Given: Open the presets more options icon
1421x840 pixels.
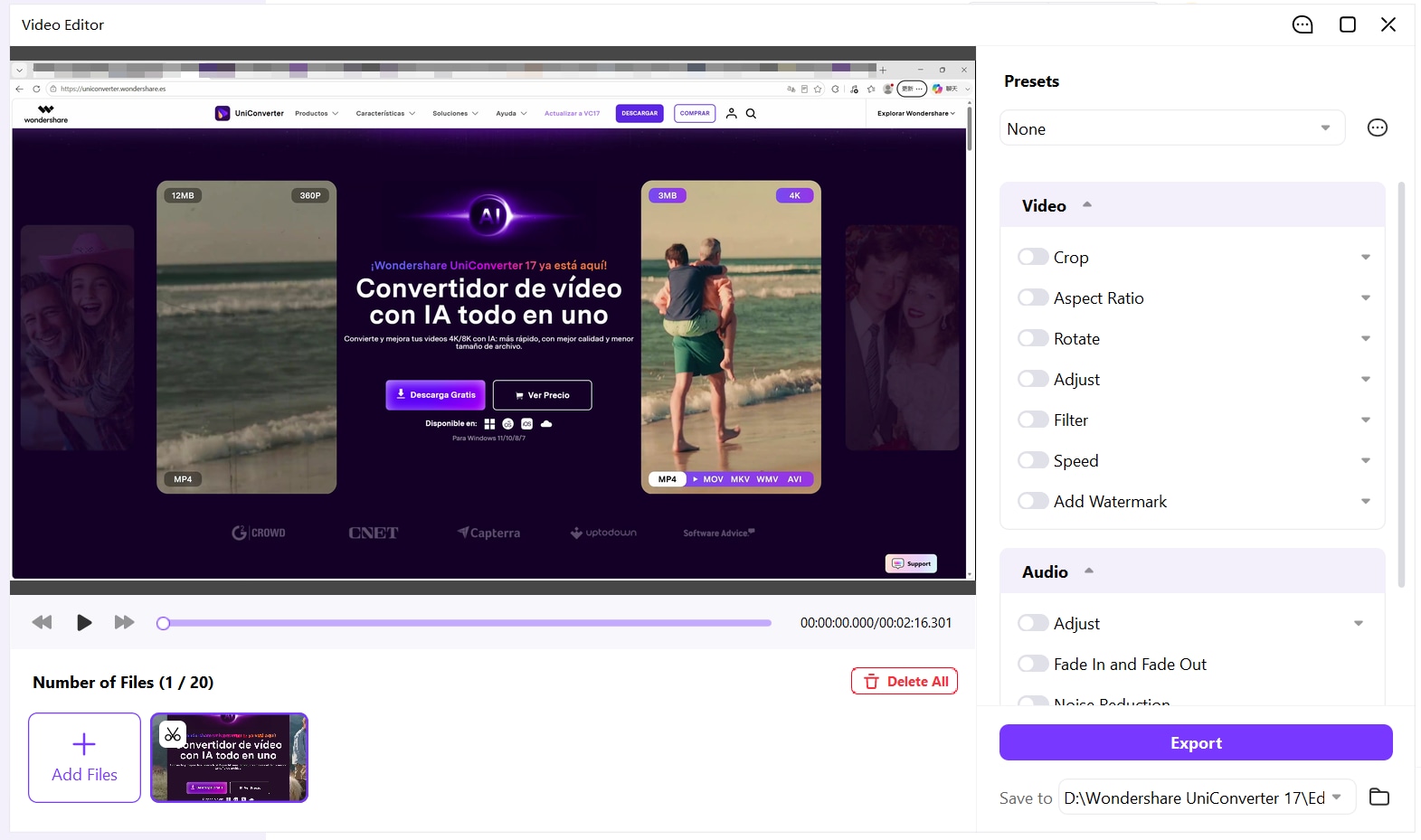Looking at the screenshot, I should (x=1378, y=127).
